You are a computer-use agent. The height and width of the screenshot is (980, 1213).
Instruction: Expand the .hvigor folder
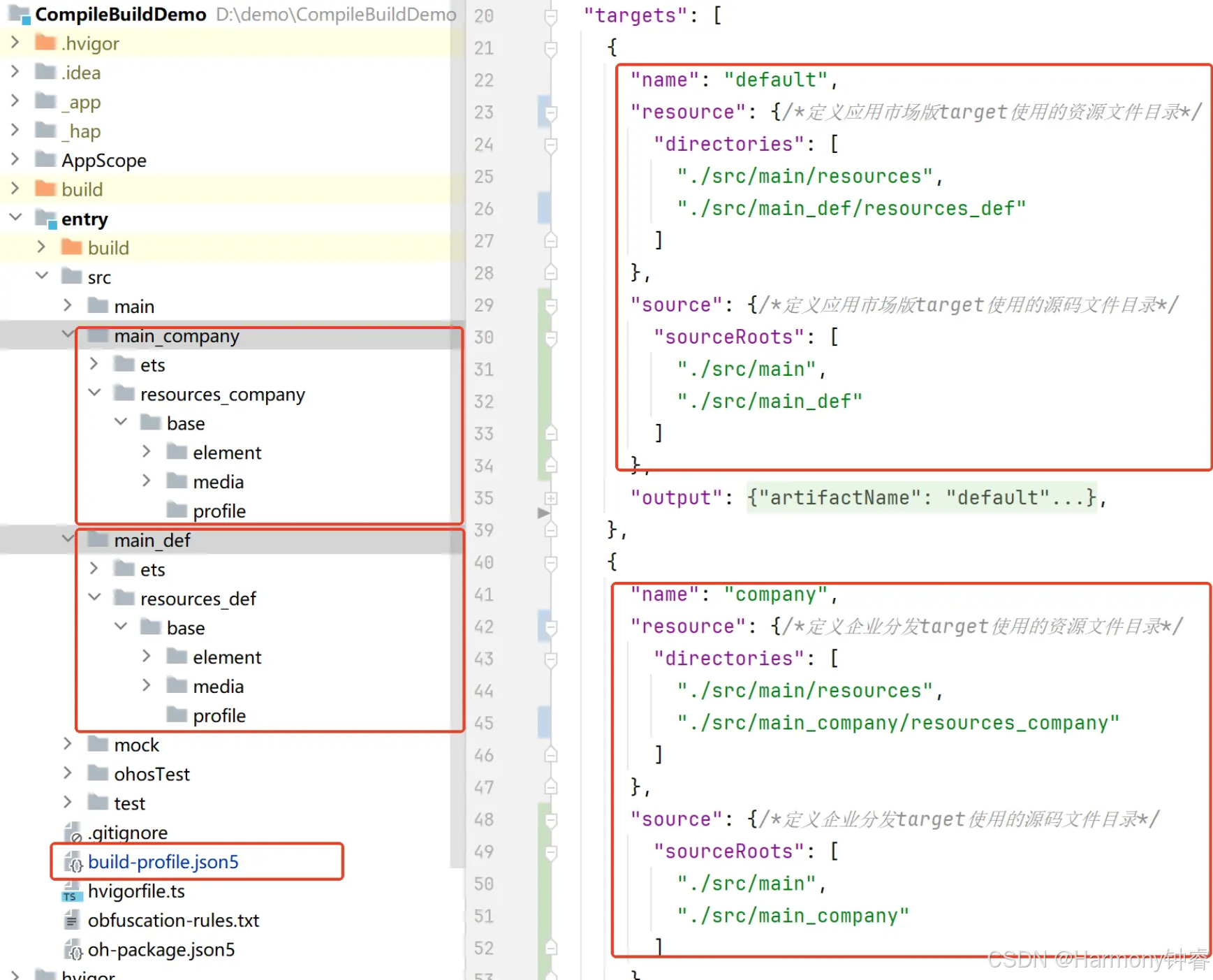coord(15,43)
